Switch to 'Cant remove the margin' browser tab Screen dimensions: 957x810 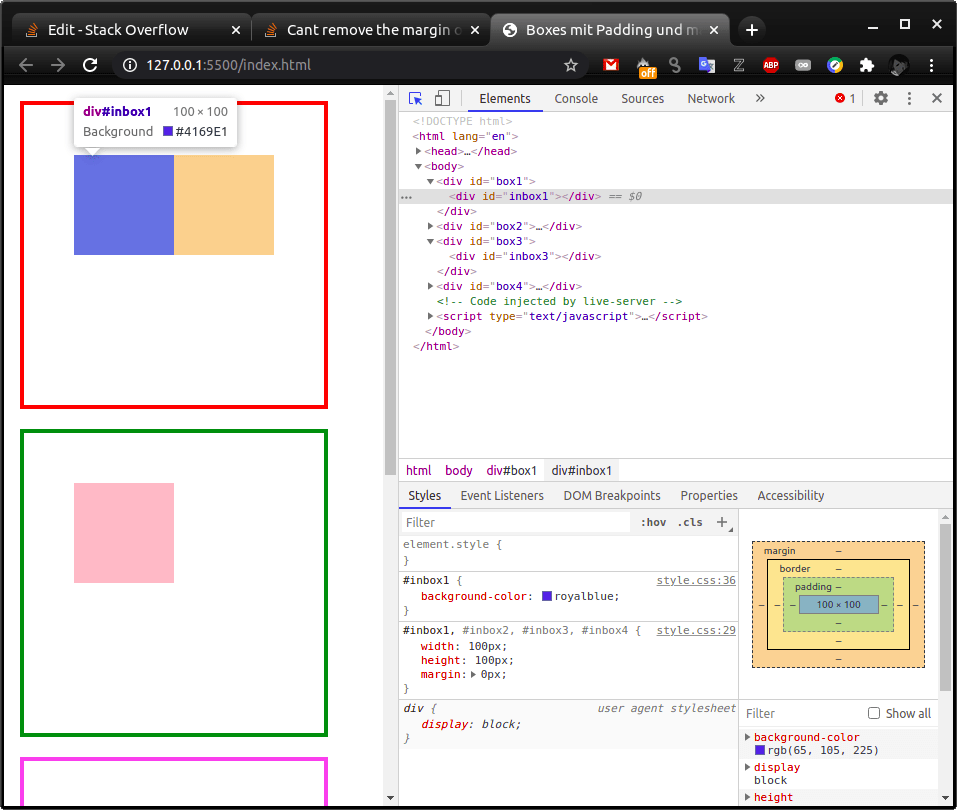point(371,30)
